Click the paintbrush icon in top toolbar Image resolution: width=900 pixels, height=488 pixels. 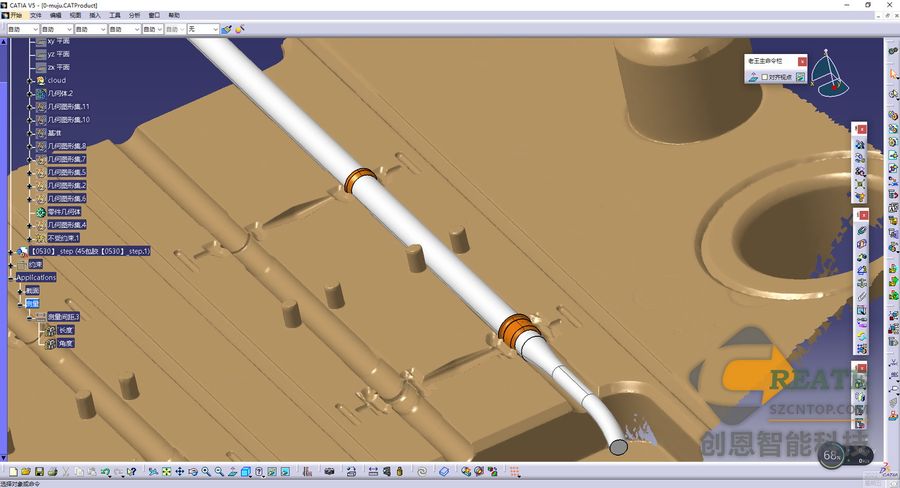pyautogui.click(x=227, y=29)
